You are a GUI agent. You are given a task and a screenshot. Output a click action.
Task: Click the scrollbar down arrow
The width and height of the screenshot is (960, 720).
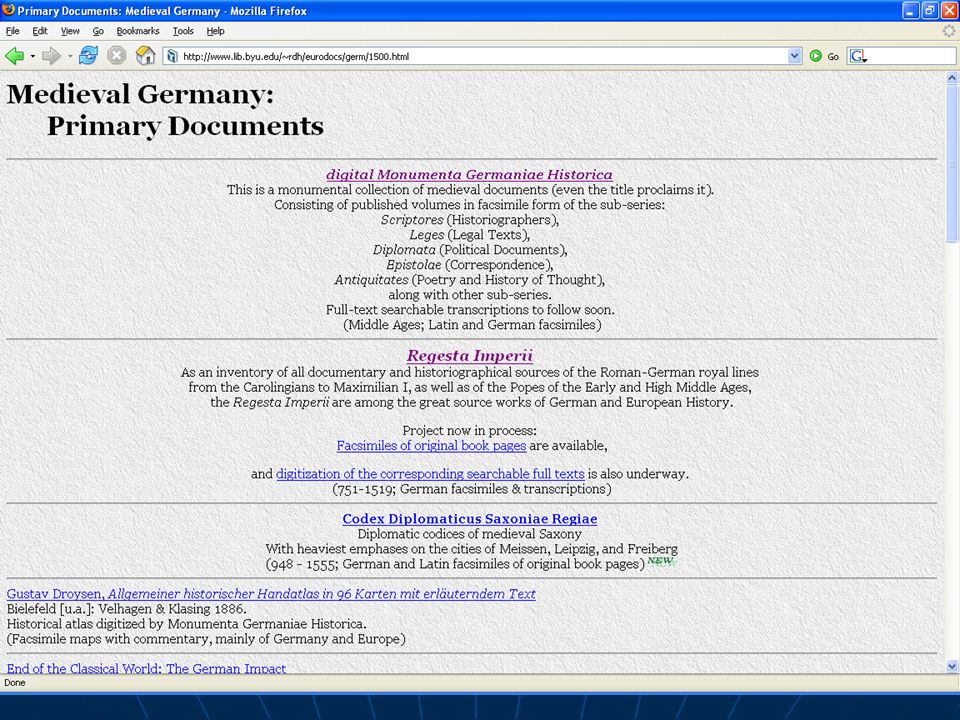pyautogui.click(x=951, y=666)
